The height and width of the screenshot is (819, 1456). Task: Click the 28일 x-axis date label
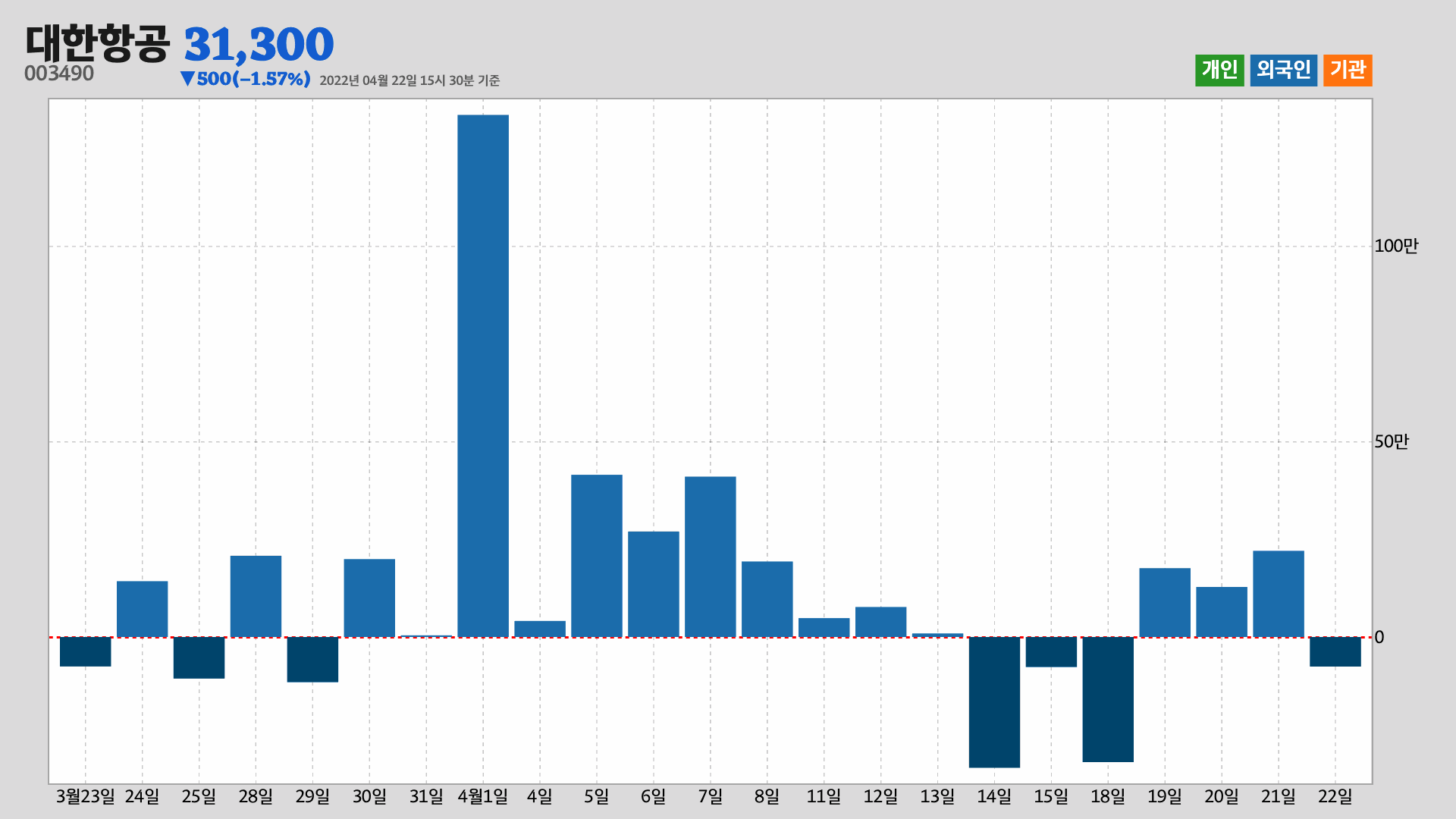(256, 797)
